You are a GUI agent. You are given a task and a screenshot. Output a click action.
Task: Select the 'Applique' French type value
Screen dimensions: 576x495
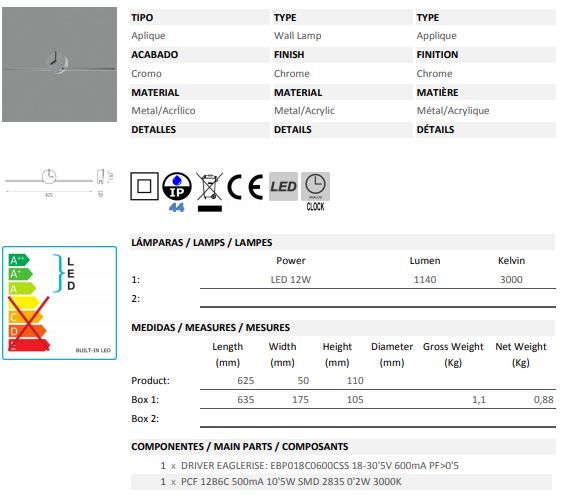(x=436, y=36)
